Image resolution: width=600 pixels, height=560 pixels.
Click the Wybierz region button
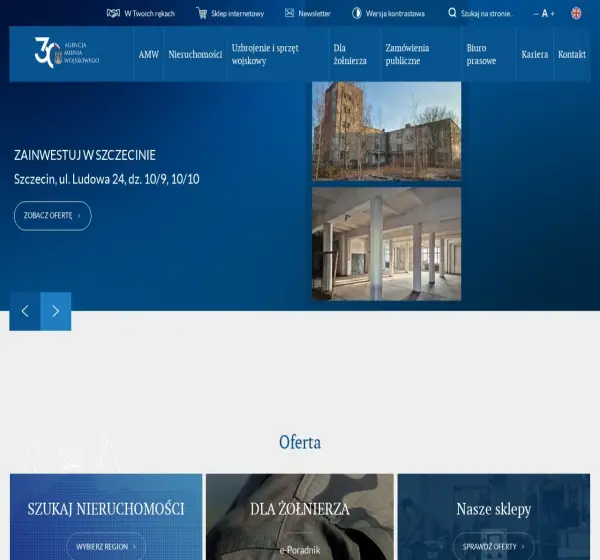106,547
